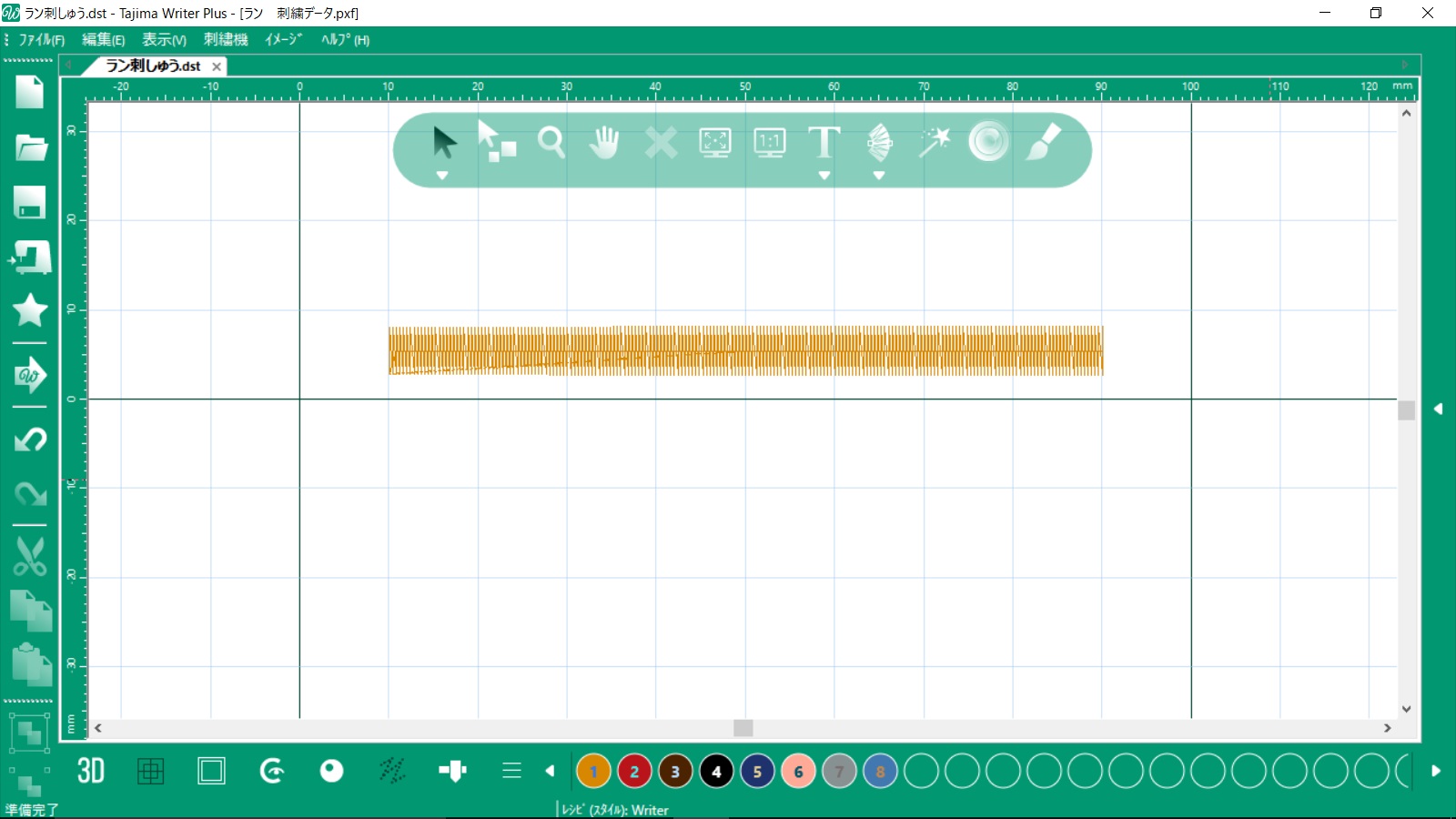Pick blue thread color 8
Screen dimensions: 1456x819
(x=880, y=772)
